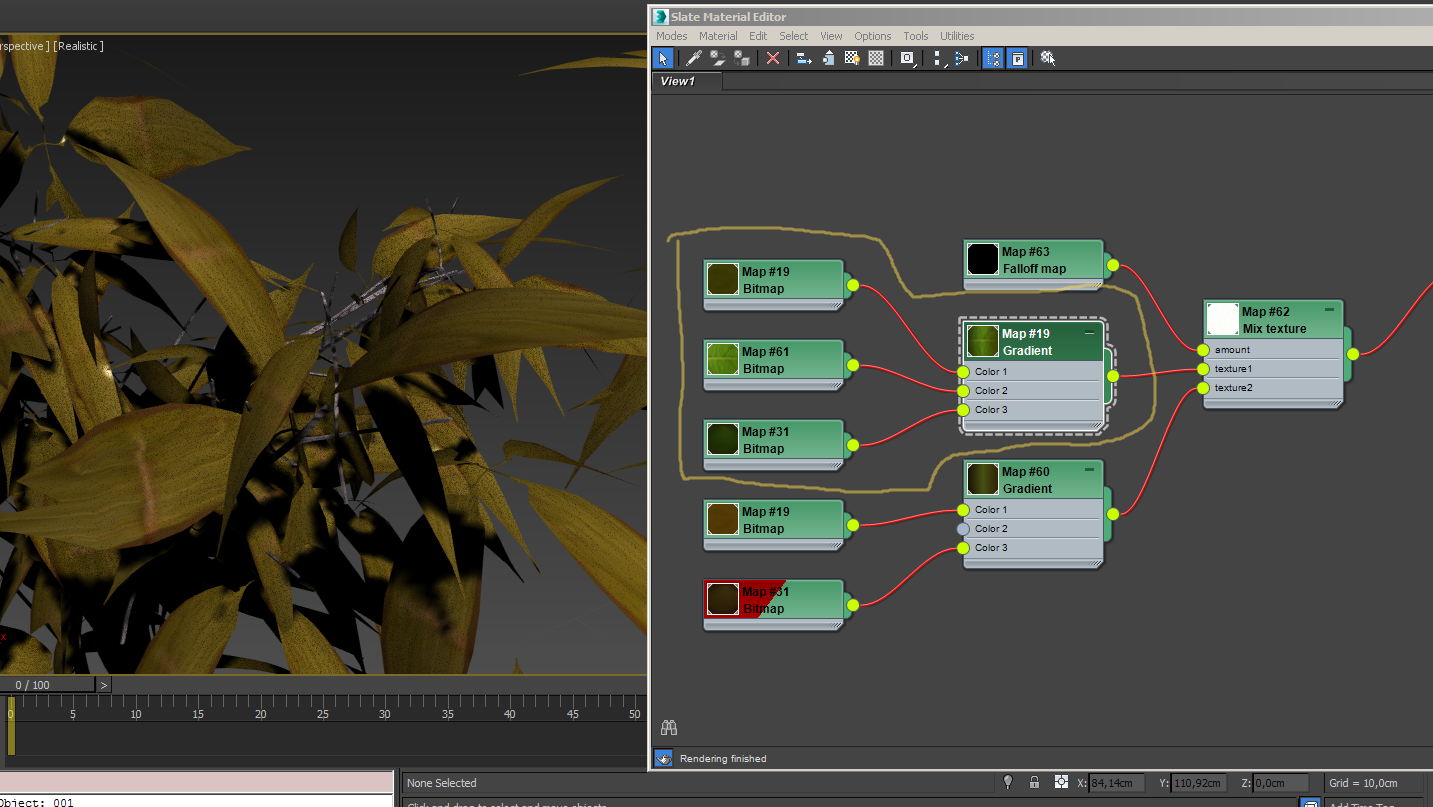The image size is (1433, 807).
Task: Toggle the Material/Map Browser panel button
Action: [993, 58]
